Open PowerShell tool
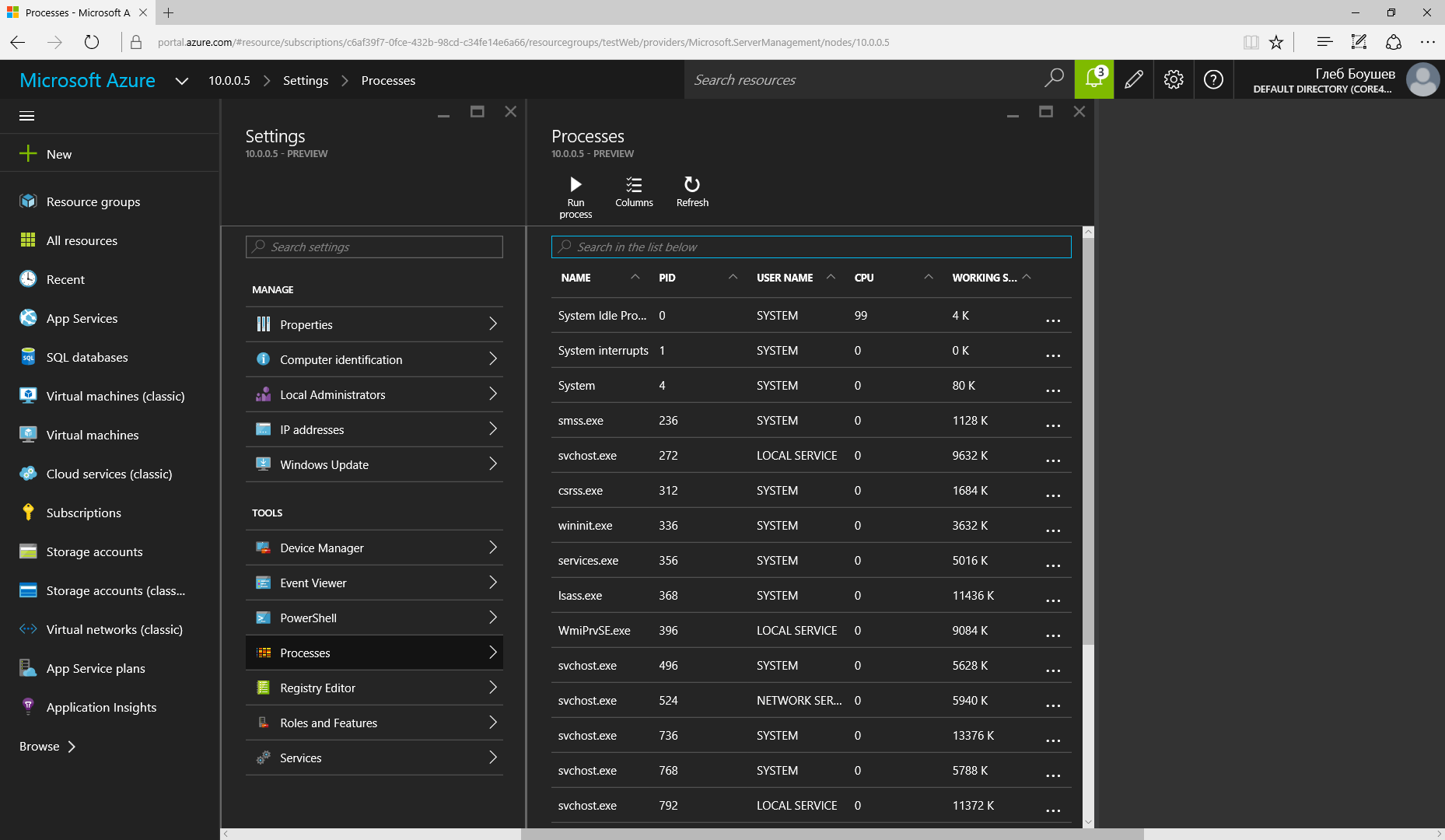Screen dimensions: 1445x840 374,618
